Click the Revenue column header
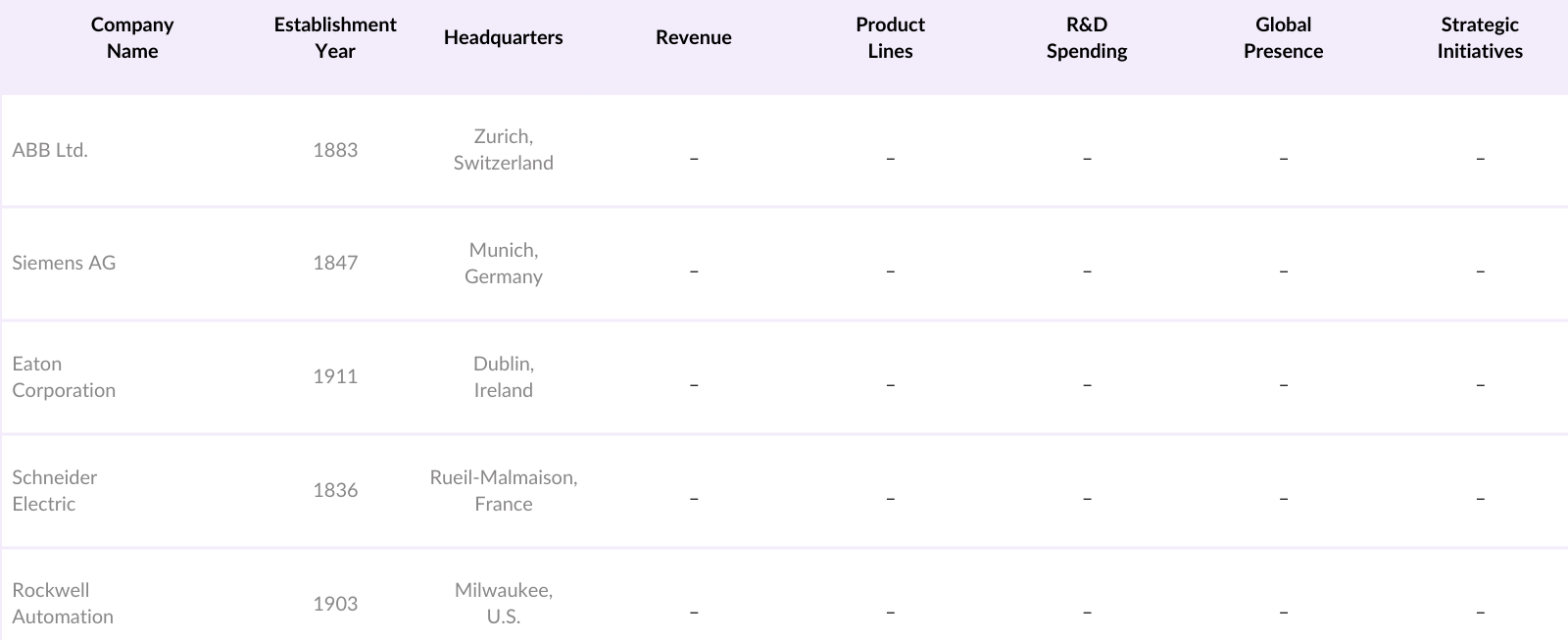 [694, 38]
